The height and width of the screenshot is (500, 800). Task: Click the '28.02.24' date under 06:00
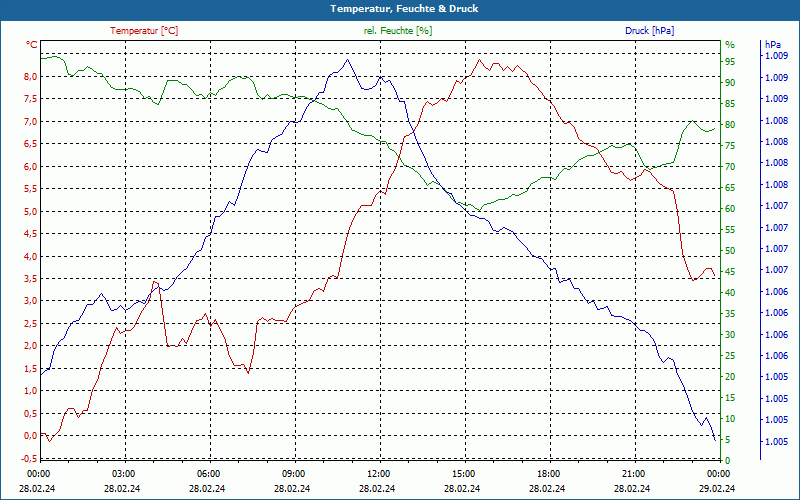207,488
